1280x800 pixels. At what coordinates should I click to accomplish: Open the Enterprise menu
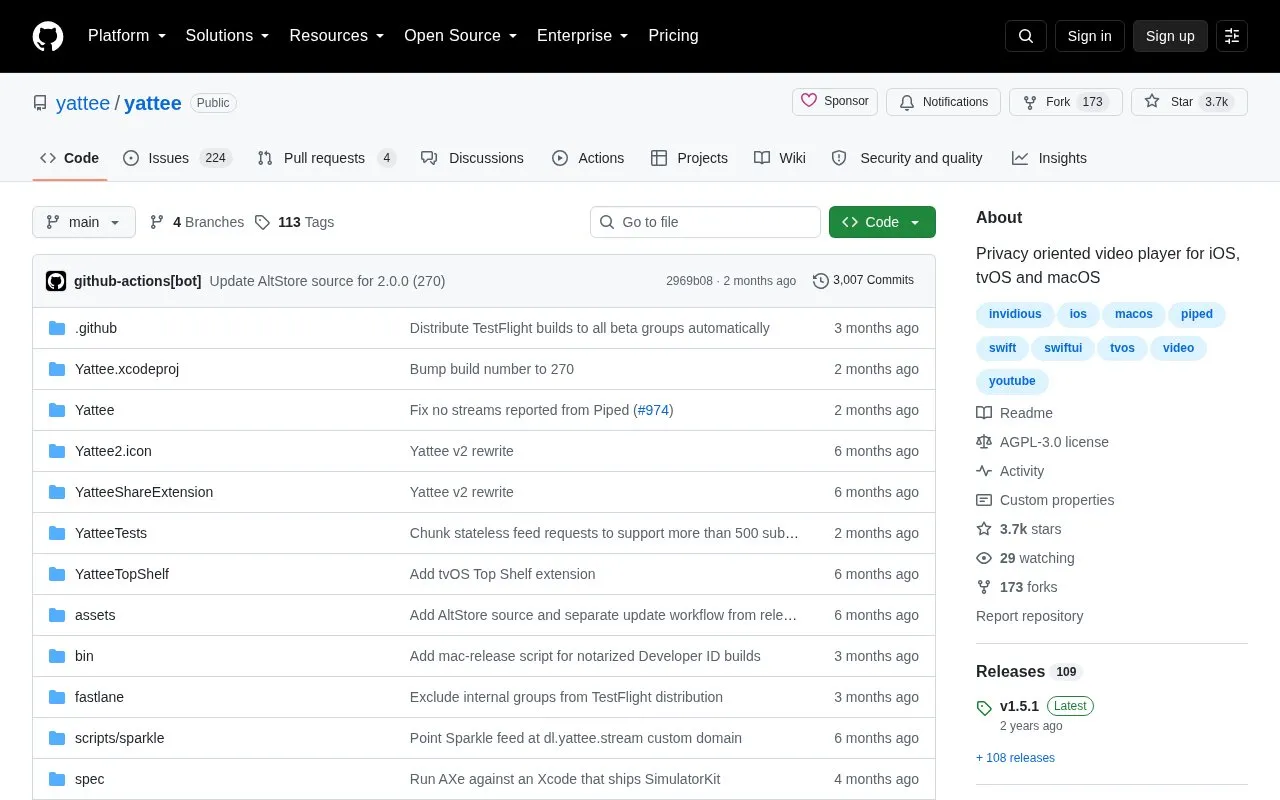point(583,36)
